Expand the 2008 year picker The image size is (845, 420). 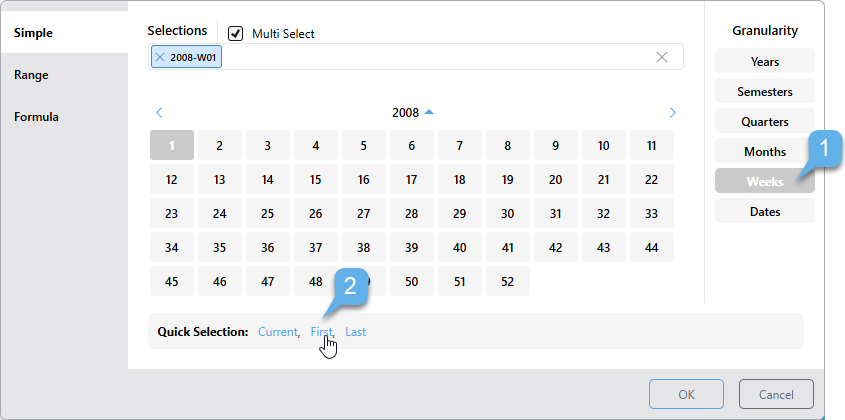pyautogui.click(x=412, y=113)
